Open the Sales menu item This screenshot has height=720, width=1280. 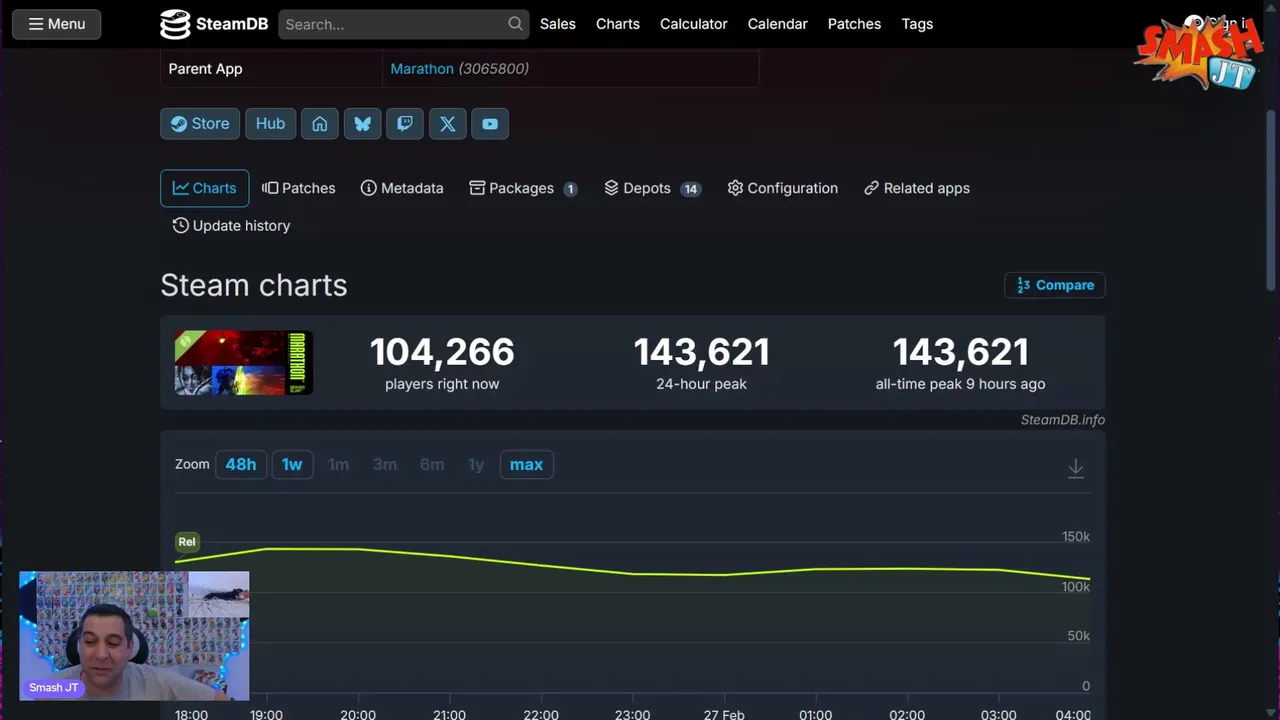558,24
